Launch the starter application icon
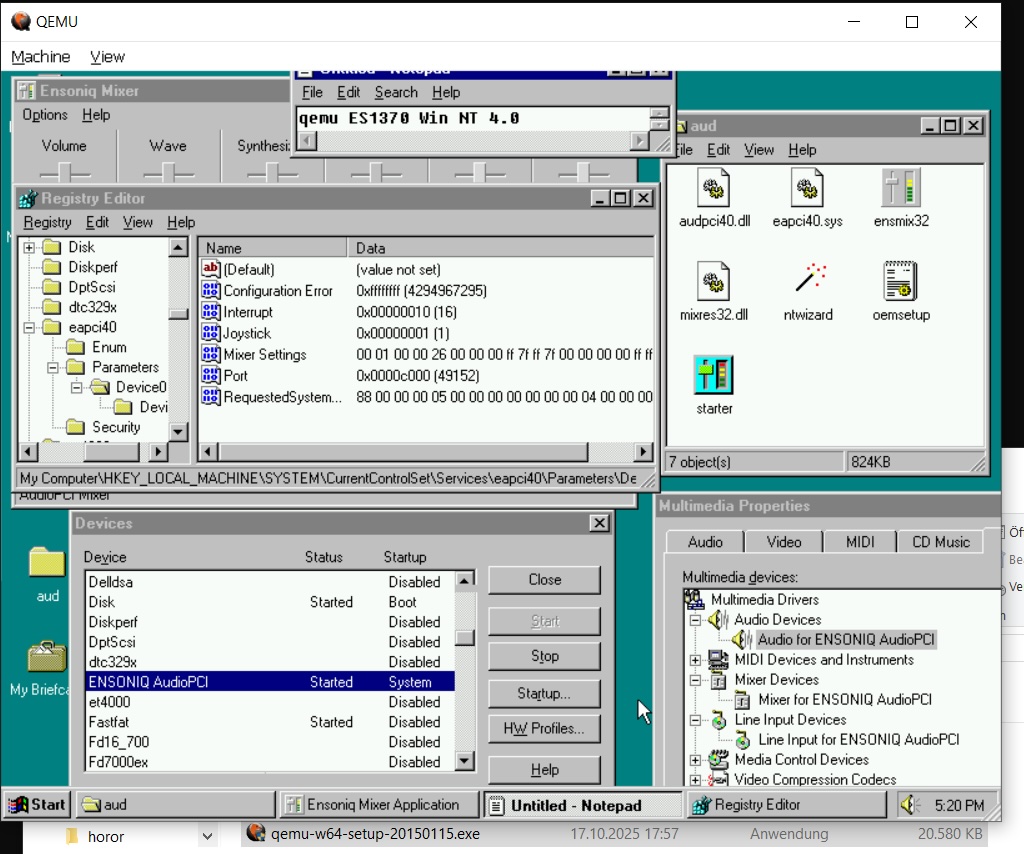The width and height of the screenshot is (1024, 854). tap(713, 376)
